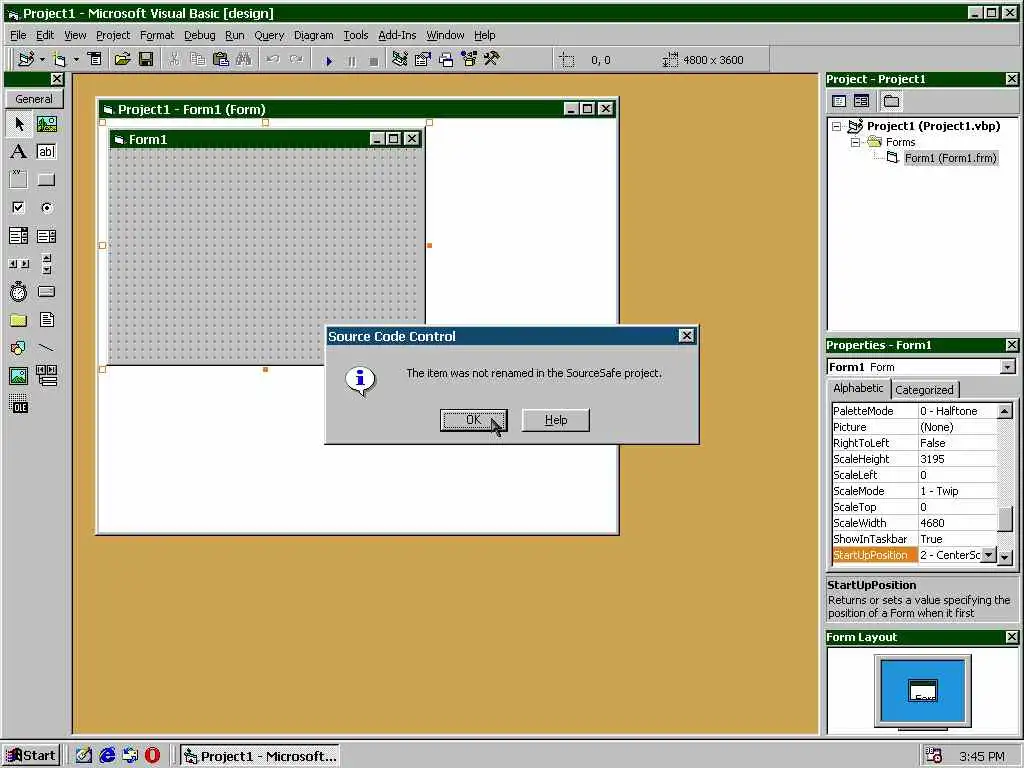Select the DriveListBox control tool
This screenshot has width=1024, height=768.
(46, 292)
